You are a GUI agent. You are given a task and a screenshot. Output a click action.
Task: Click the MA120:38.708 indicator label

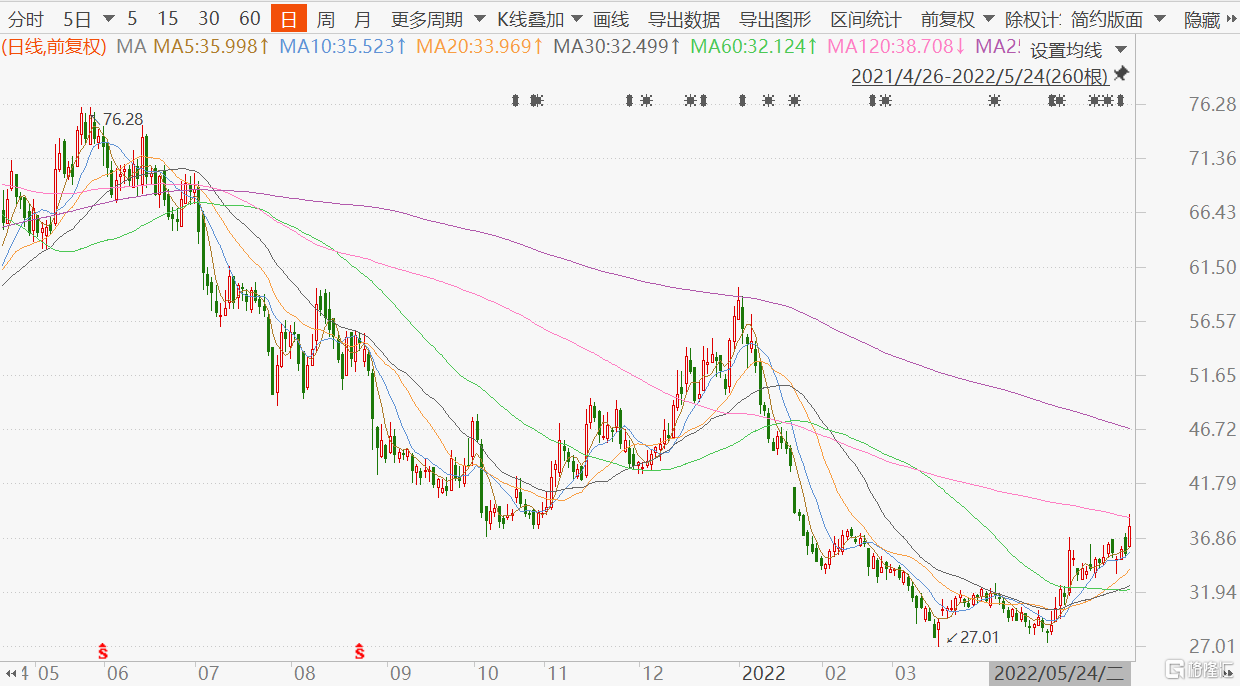[x=898, y=46]
